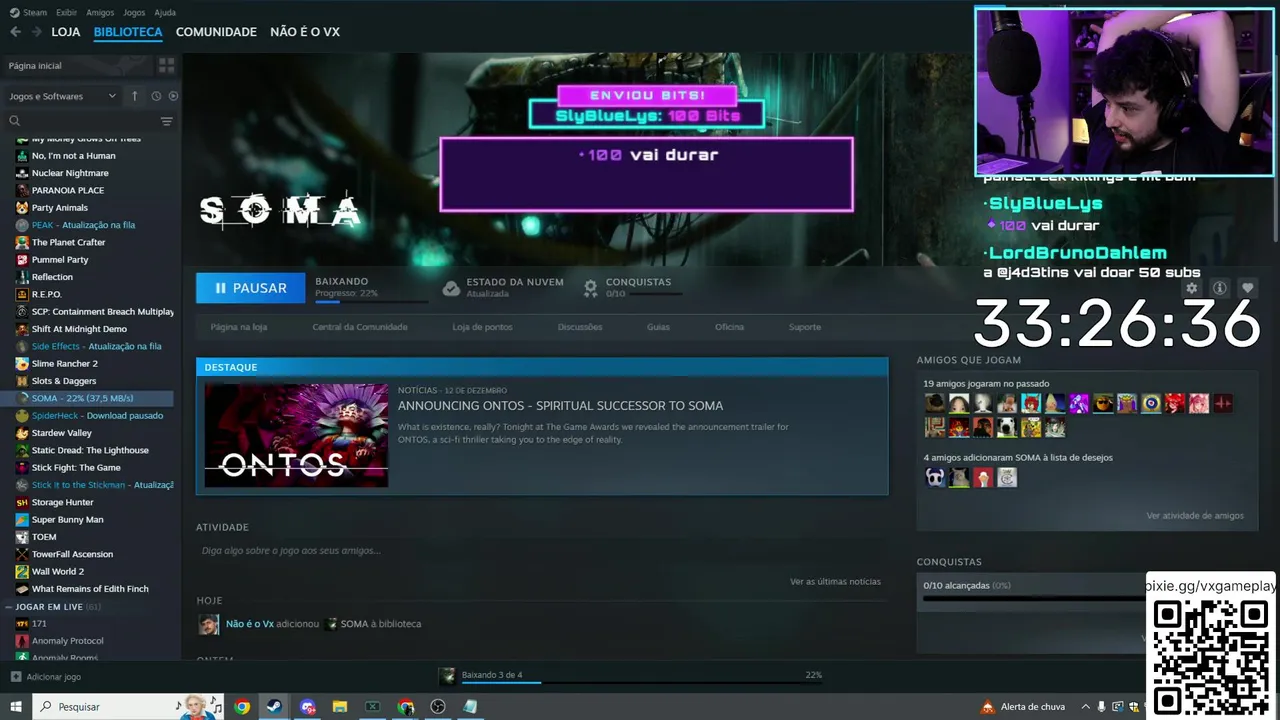The image size is (1280, 720).
Task: Click Adicionar jogo button
Action: [46, 677]
